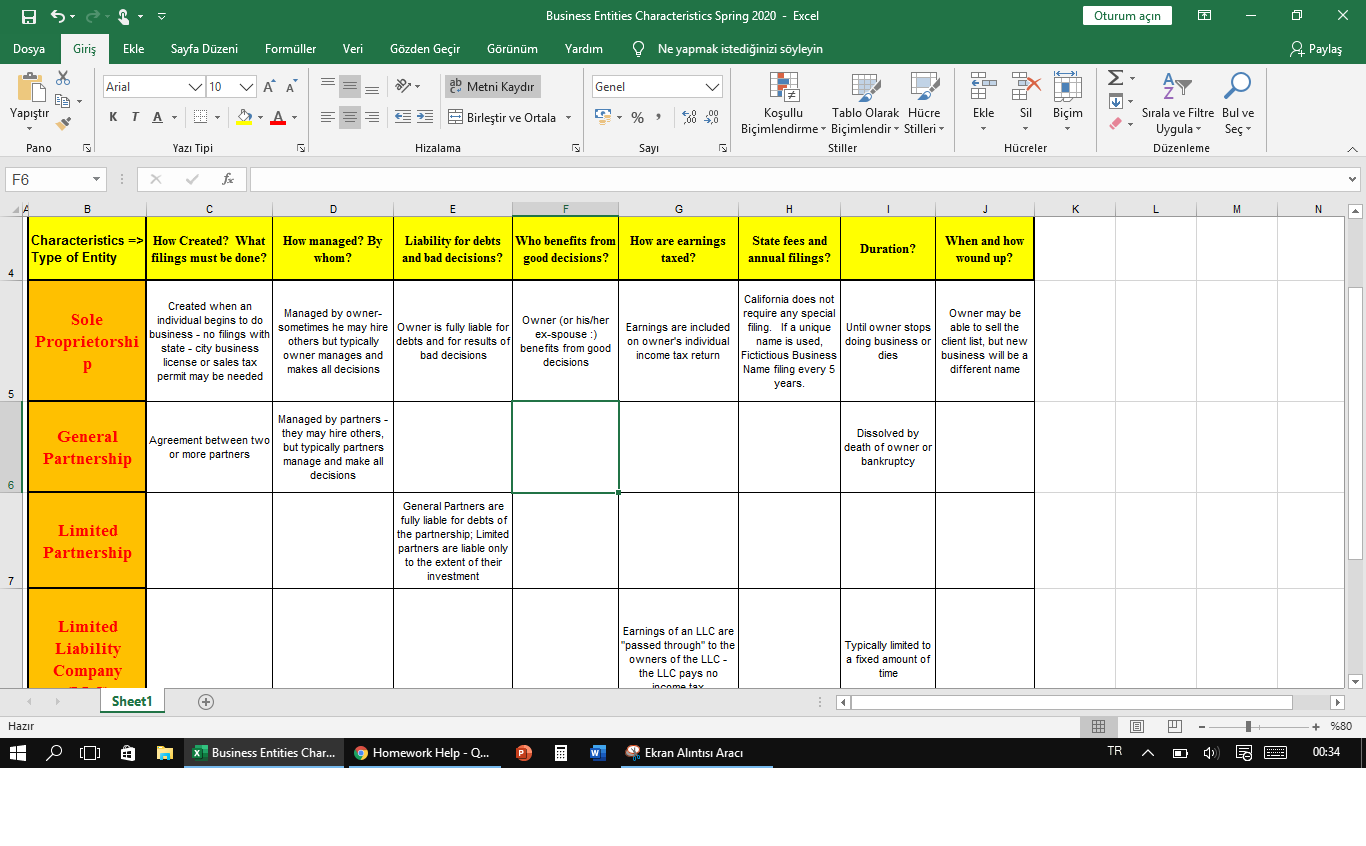
Task: Switch to the Formüller tab
Action: (291, 49)
